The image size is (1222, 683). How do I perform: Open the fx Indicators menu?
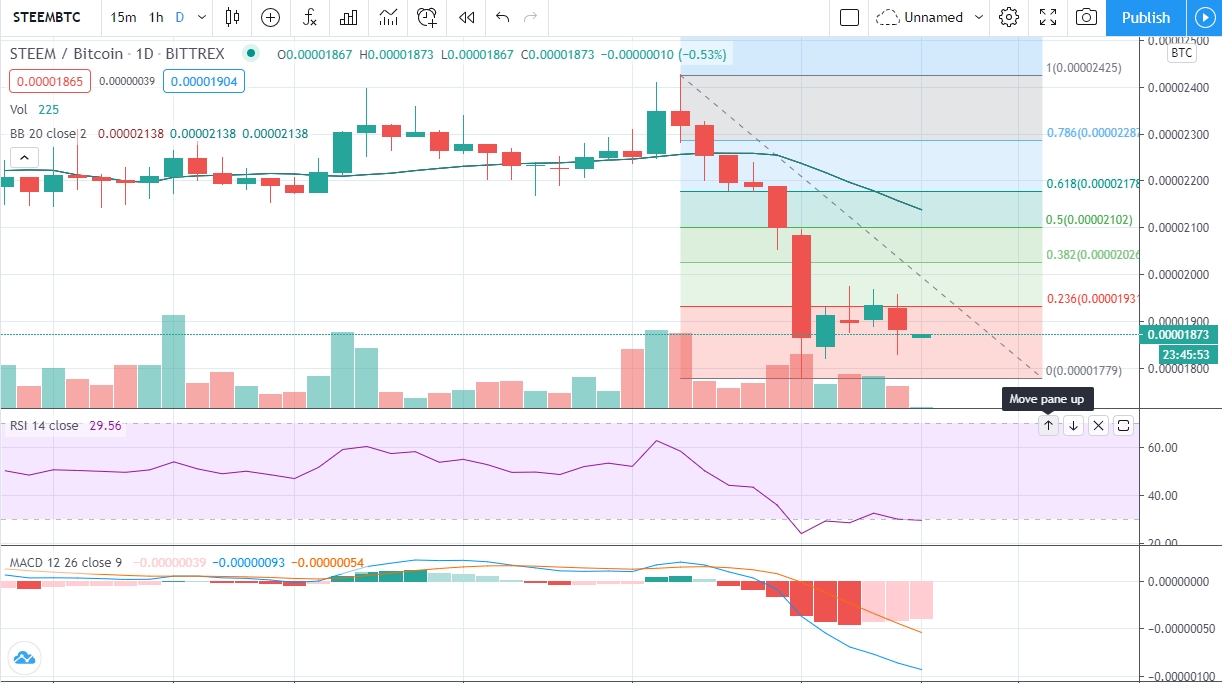click(310, 17)
